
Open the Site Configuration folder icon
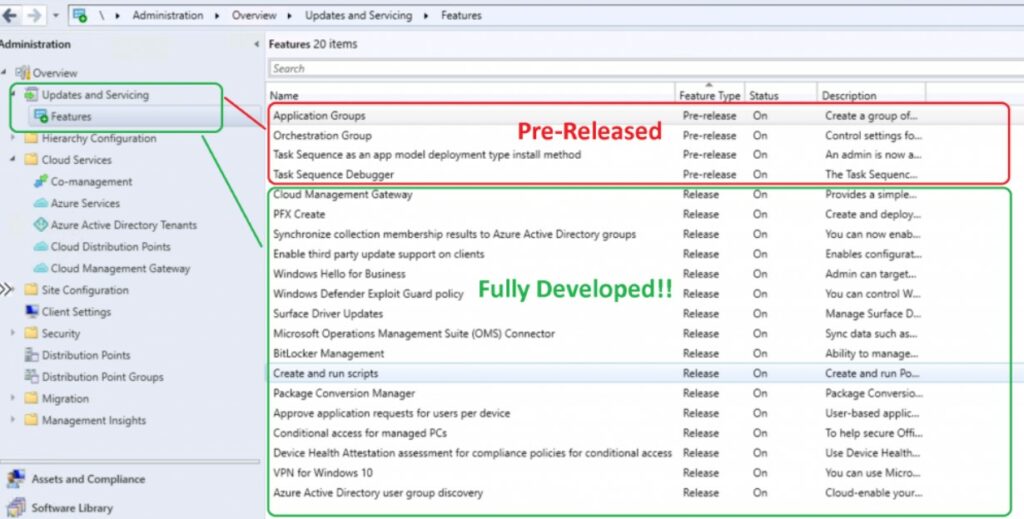[31, 290]
